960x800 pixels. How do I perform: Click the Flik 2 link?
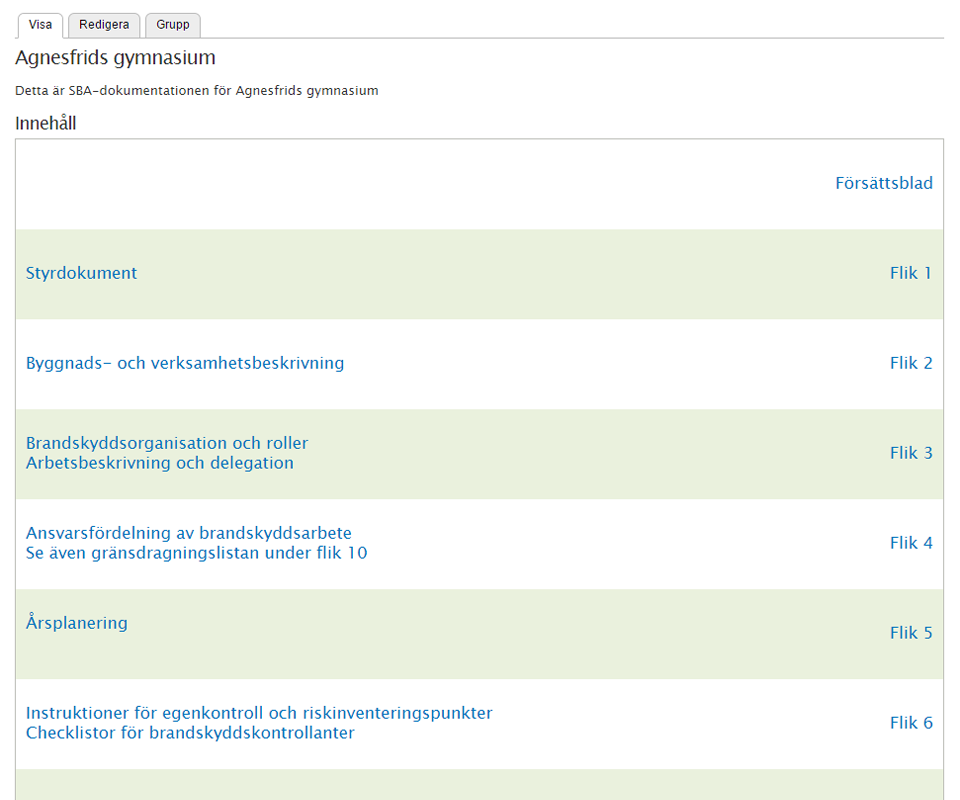[910, 363]
